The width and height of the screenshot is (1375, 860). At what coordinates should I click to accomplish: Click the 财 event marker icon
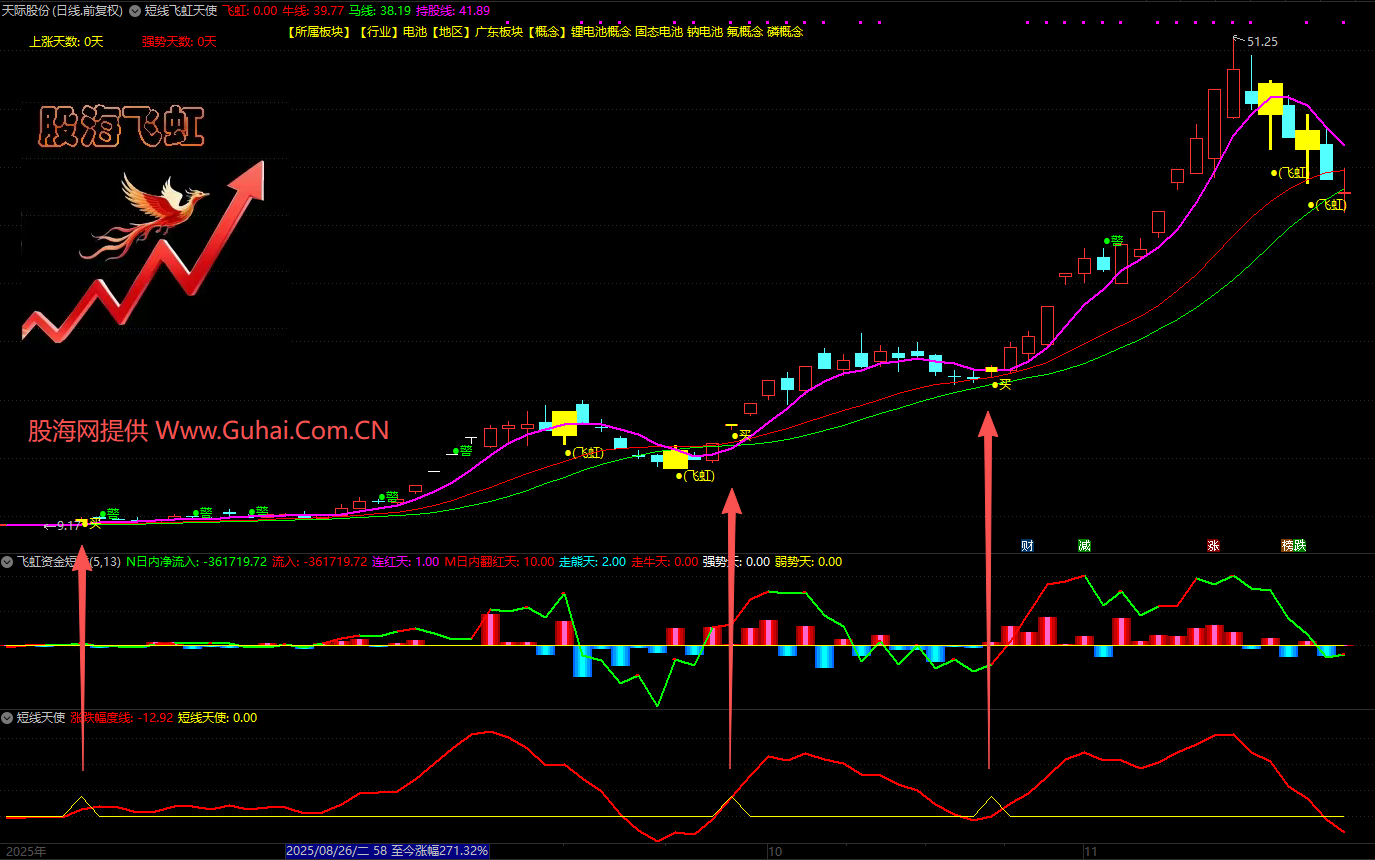(1027, 546)
